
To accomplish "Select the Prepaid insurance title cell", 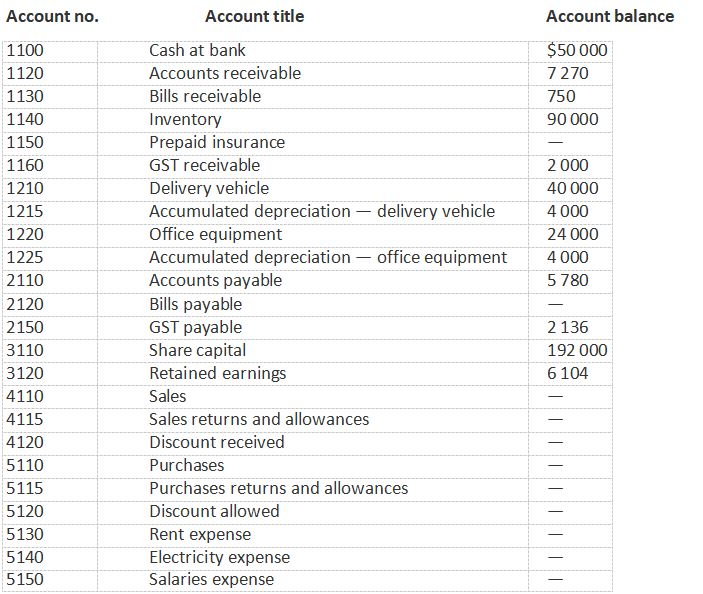I will (216, 142).
